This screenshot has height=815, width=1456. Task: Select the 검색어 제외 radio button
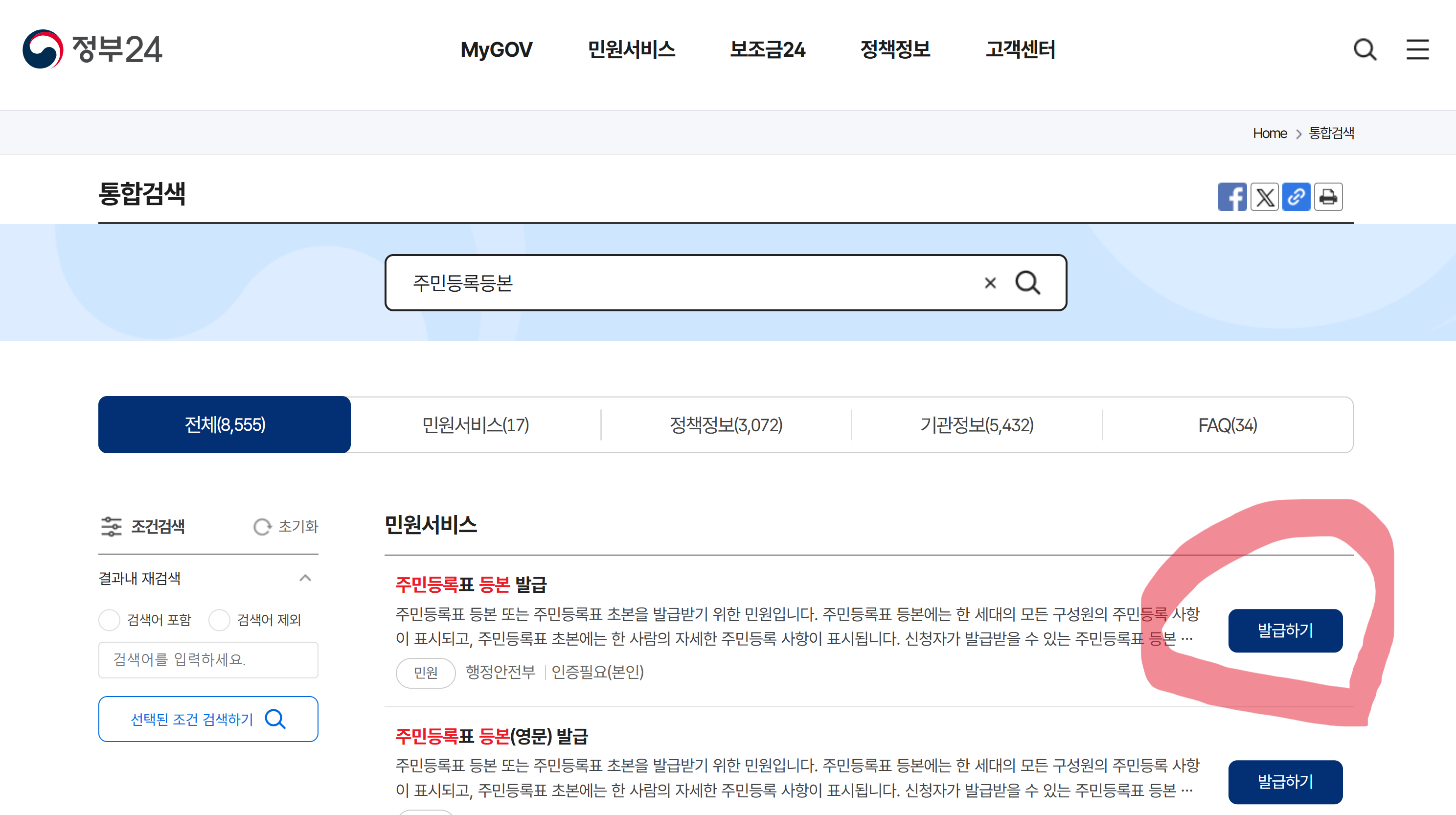coord(219,620)
